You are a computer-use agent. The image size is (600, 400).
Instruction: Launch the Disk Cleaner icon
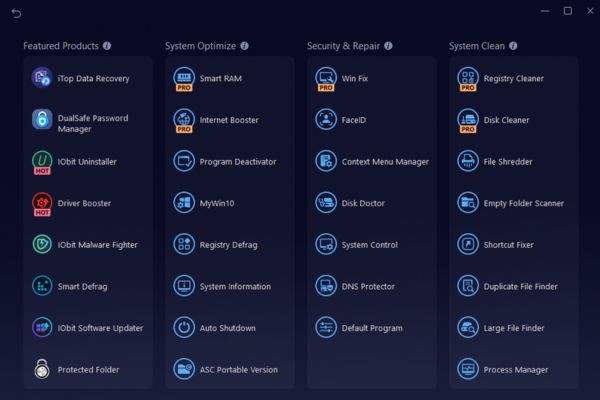click(x=468, y=120)
